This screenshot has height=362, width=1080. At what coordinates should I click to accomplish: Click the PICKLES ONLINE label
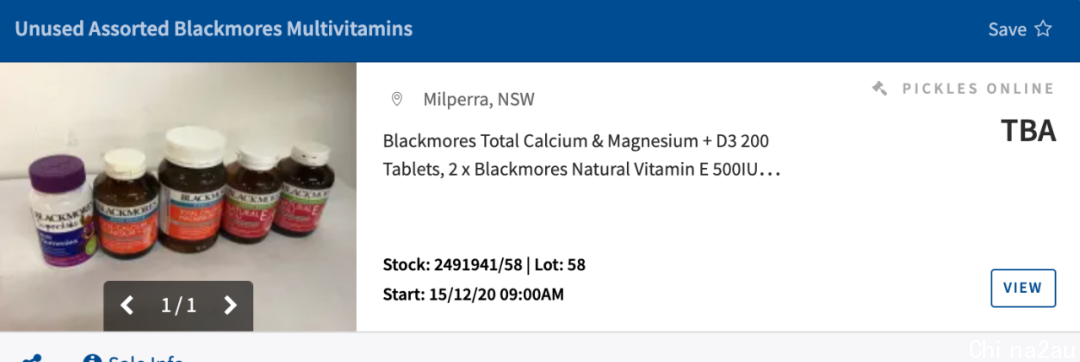point(978,89)
